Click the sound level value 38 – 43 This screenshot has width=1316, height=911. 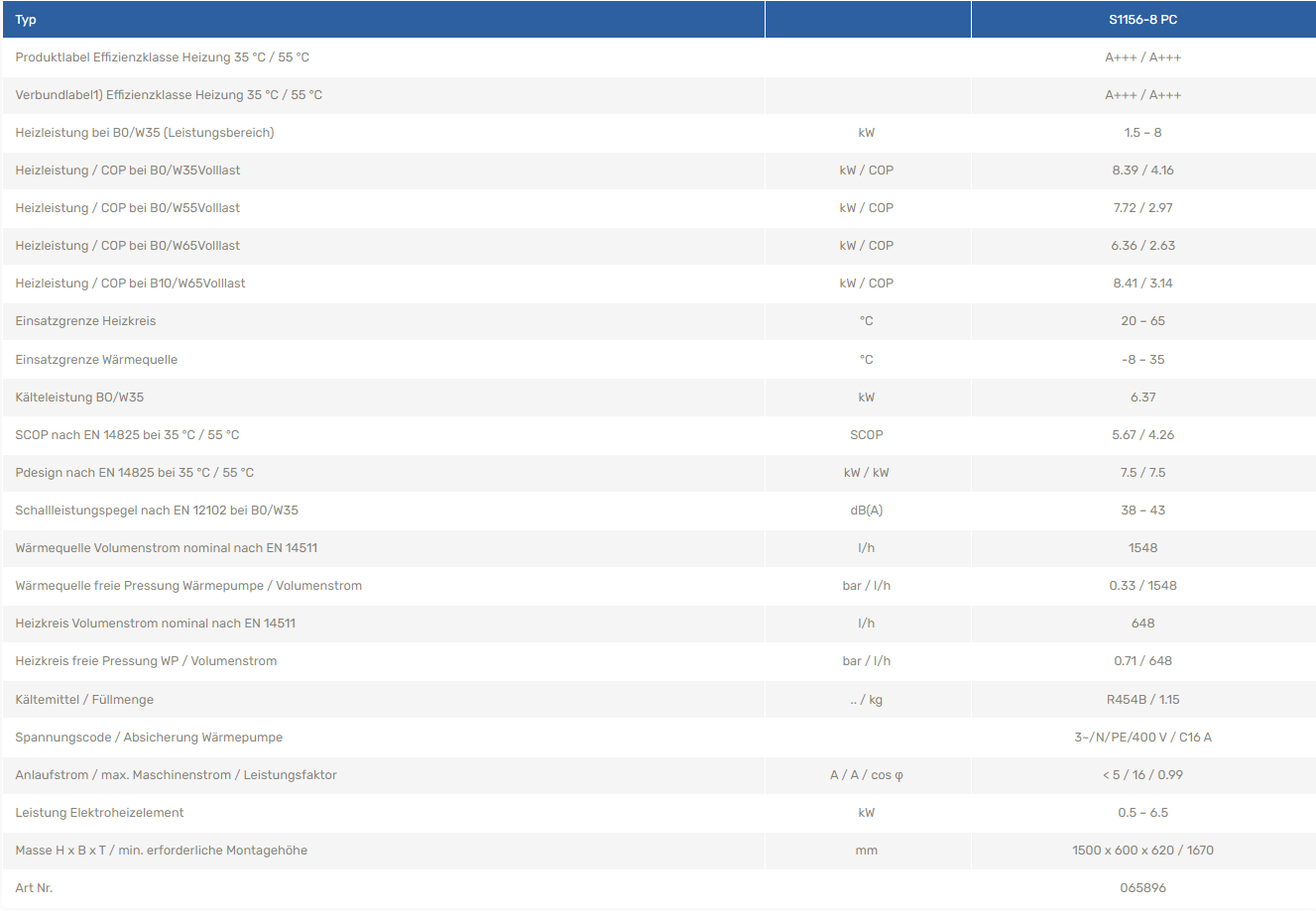[x=1142, y=511]
